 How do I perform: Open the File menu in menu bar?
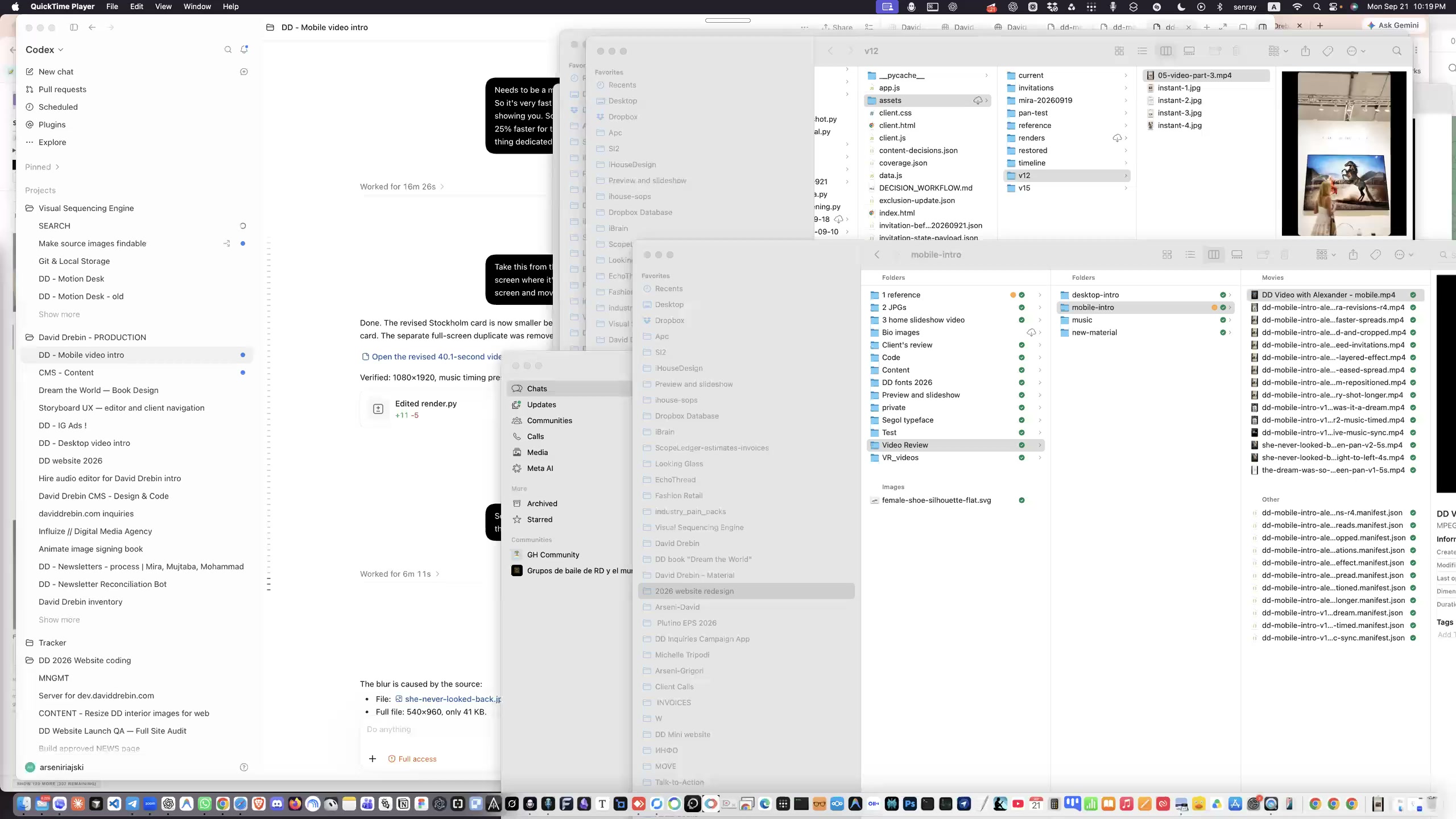tap(112, 7)
